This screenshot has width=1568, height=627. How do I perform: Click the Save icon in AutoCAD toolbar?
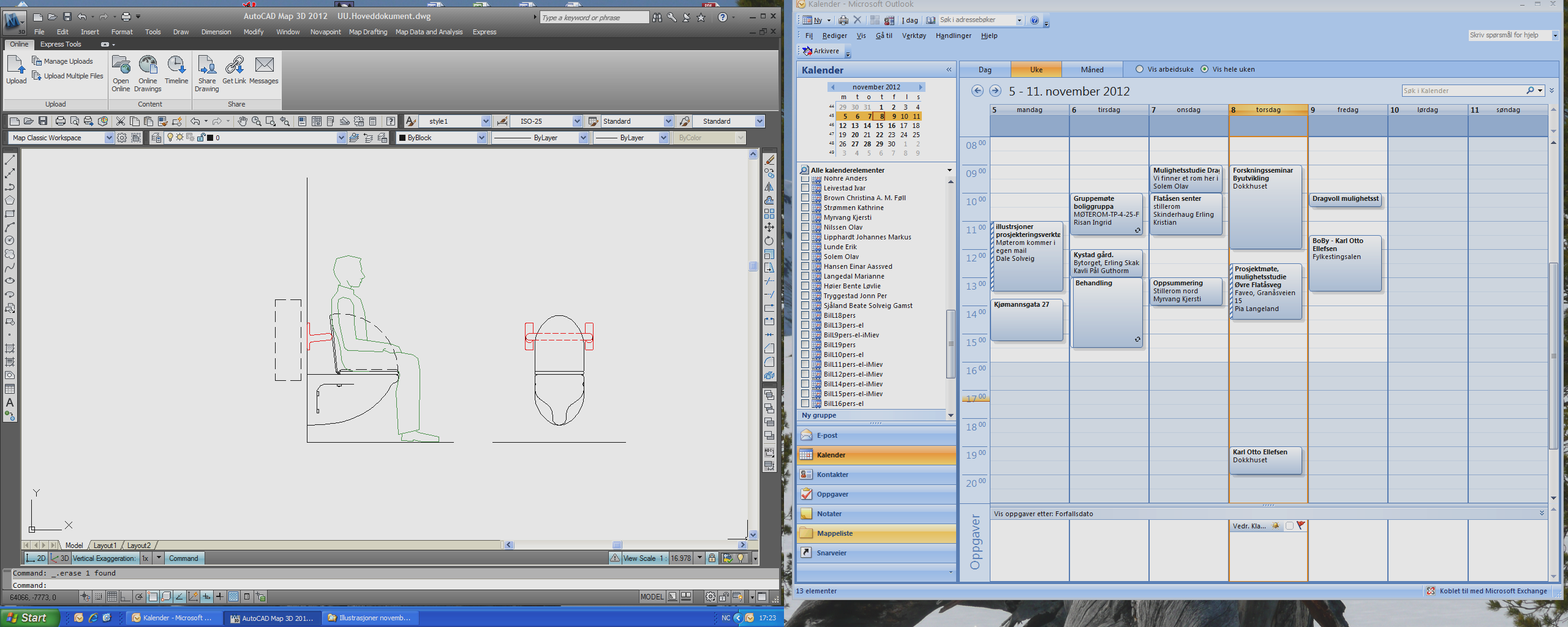(43, 121)
